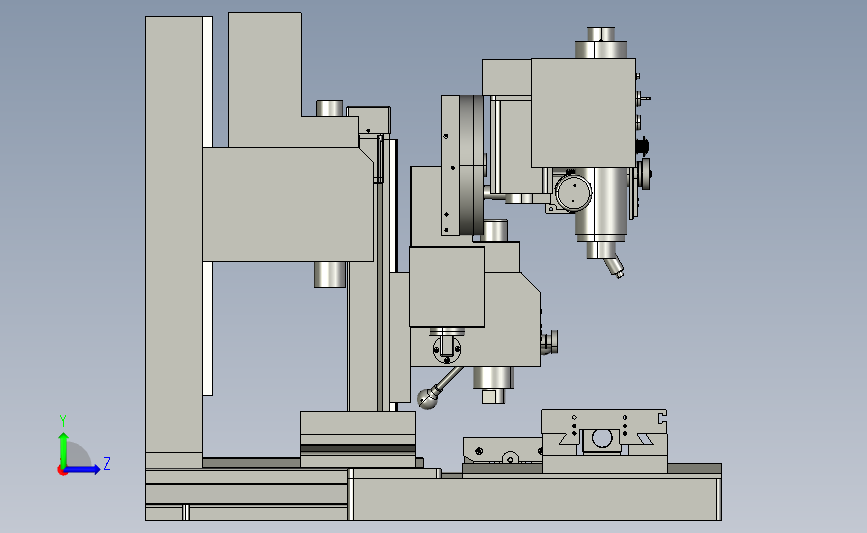Select the ball-ended lever handle on the model
This screenshot has width=867, height=533.
(x=438, y=390)
